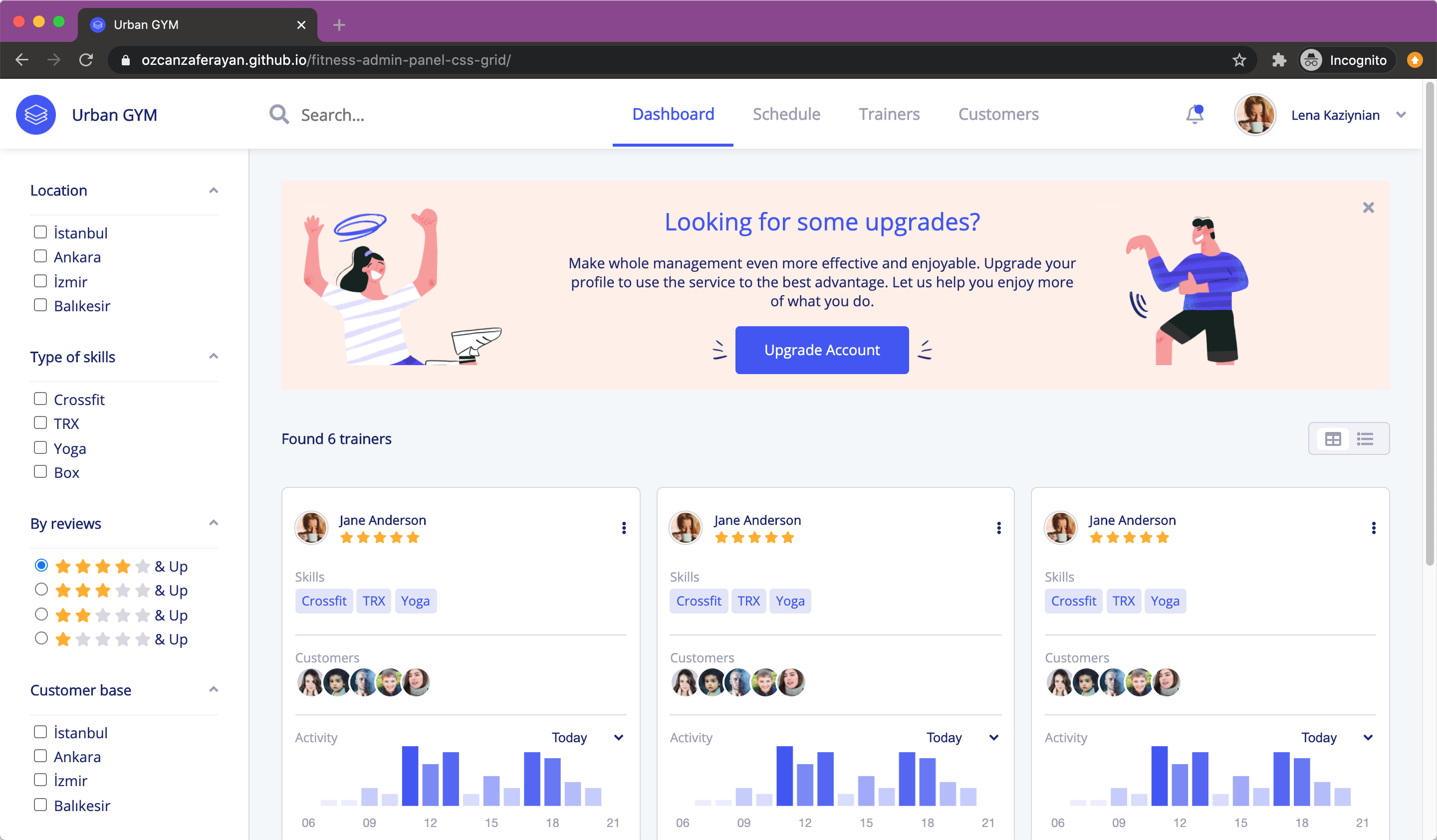Image resolution: width=1437 pixels, height=840 pixels.
Task: Enable the Crossfit skill checkbox
Action: pos(40,399)
